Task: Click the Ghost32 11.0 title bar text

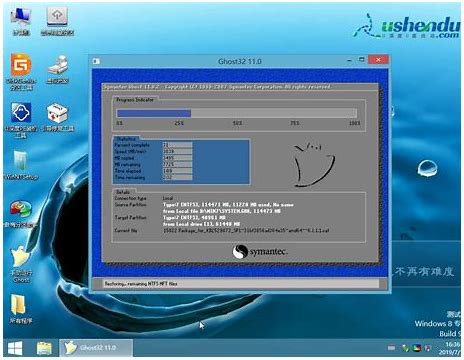Action: [x=240, y=61]
